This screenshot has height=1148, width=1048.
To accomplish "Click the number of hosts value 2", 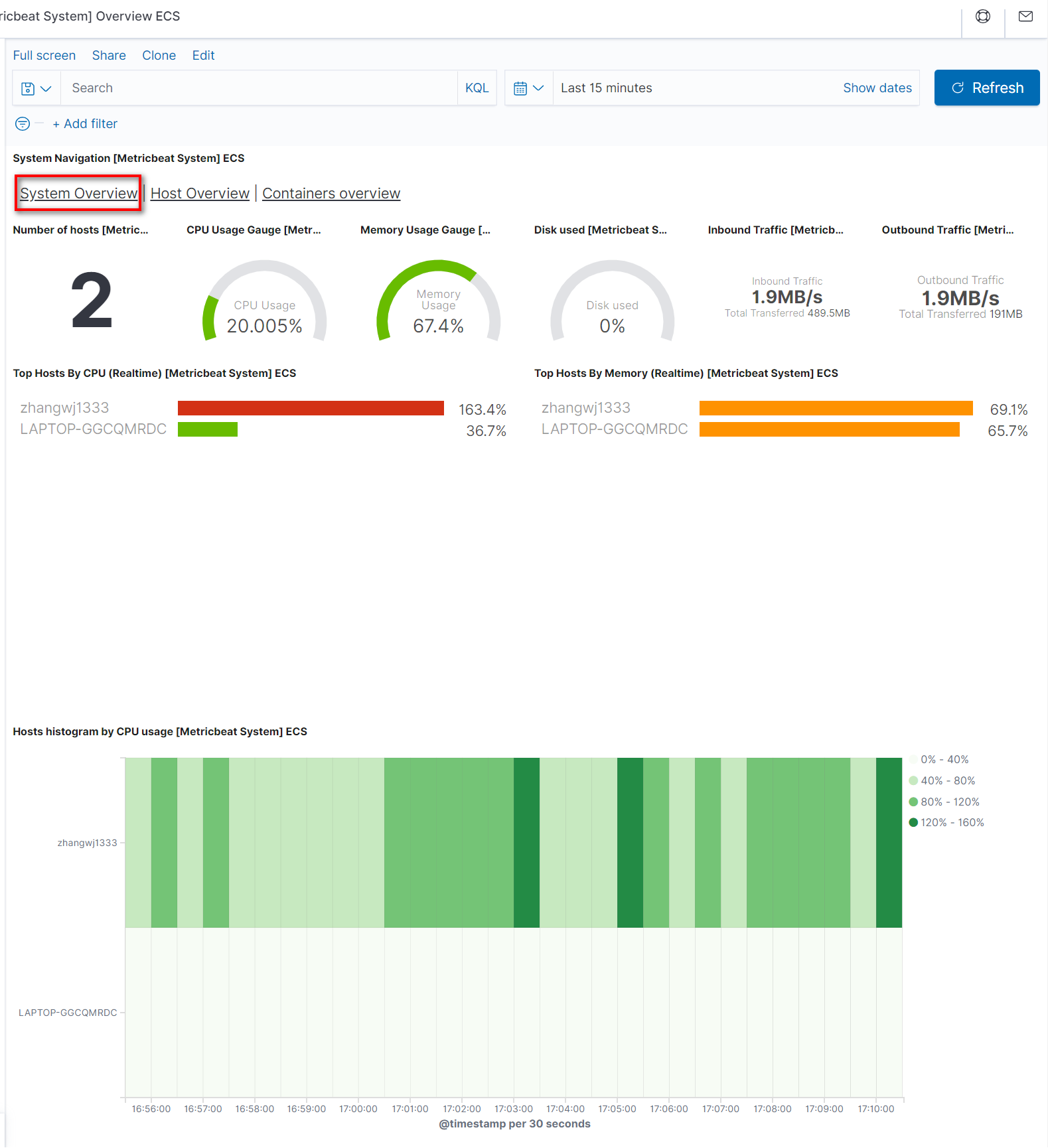I will [92, 301].
